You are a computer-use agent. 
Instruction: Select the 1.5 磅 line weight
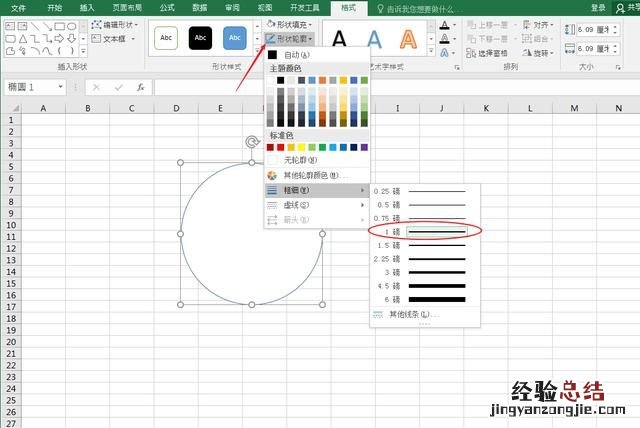point(424,245)
